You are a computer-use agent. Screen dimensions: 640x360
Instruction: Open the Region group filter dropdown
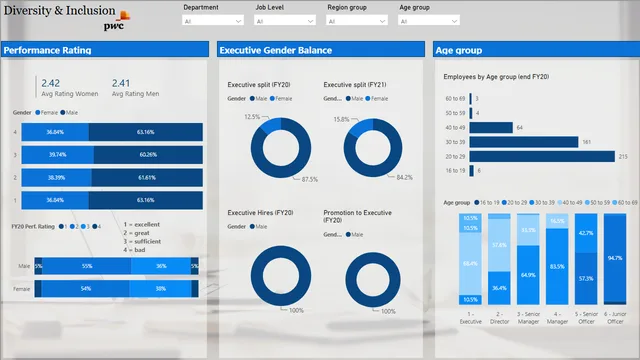[357, 20]
